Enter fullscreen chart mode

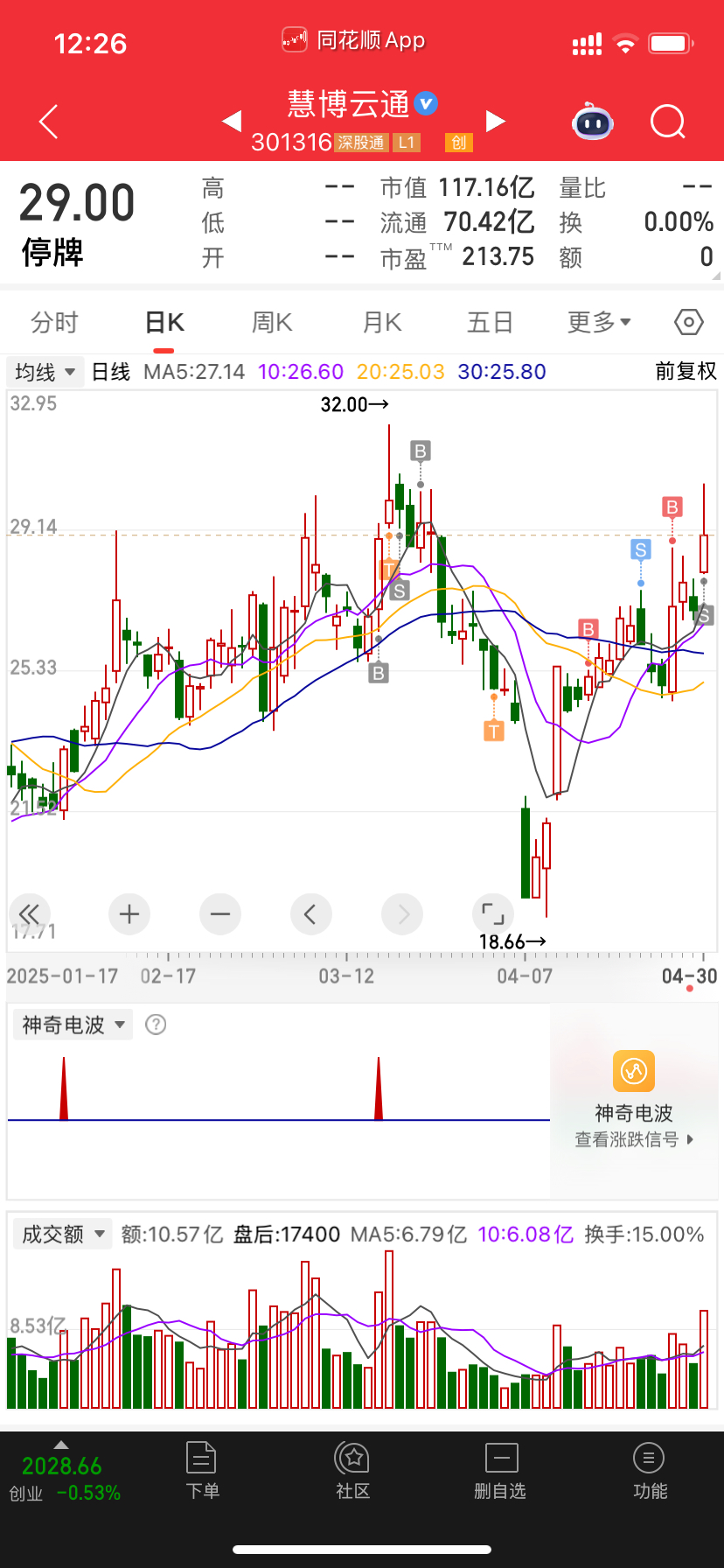[x=492, y=914]
